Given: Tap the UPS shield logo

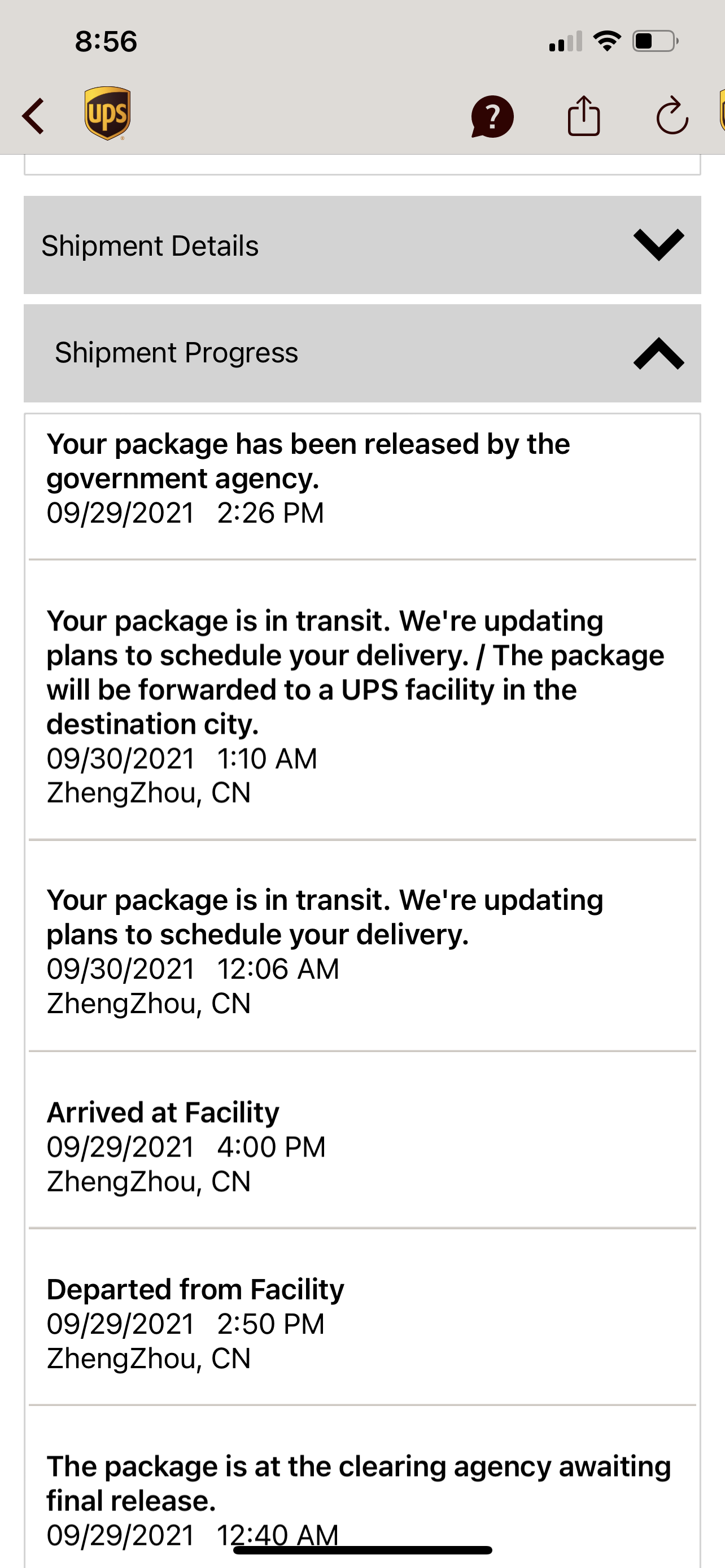Looking at the screenshot, I should 107,113.
